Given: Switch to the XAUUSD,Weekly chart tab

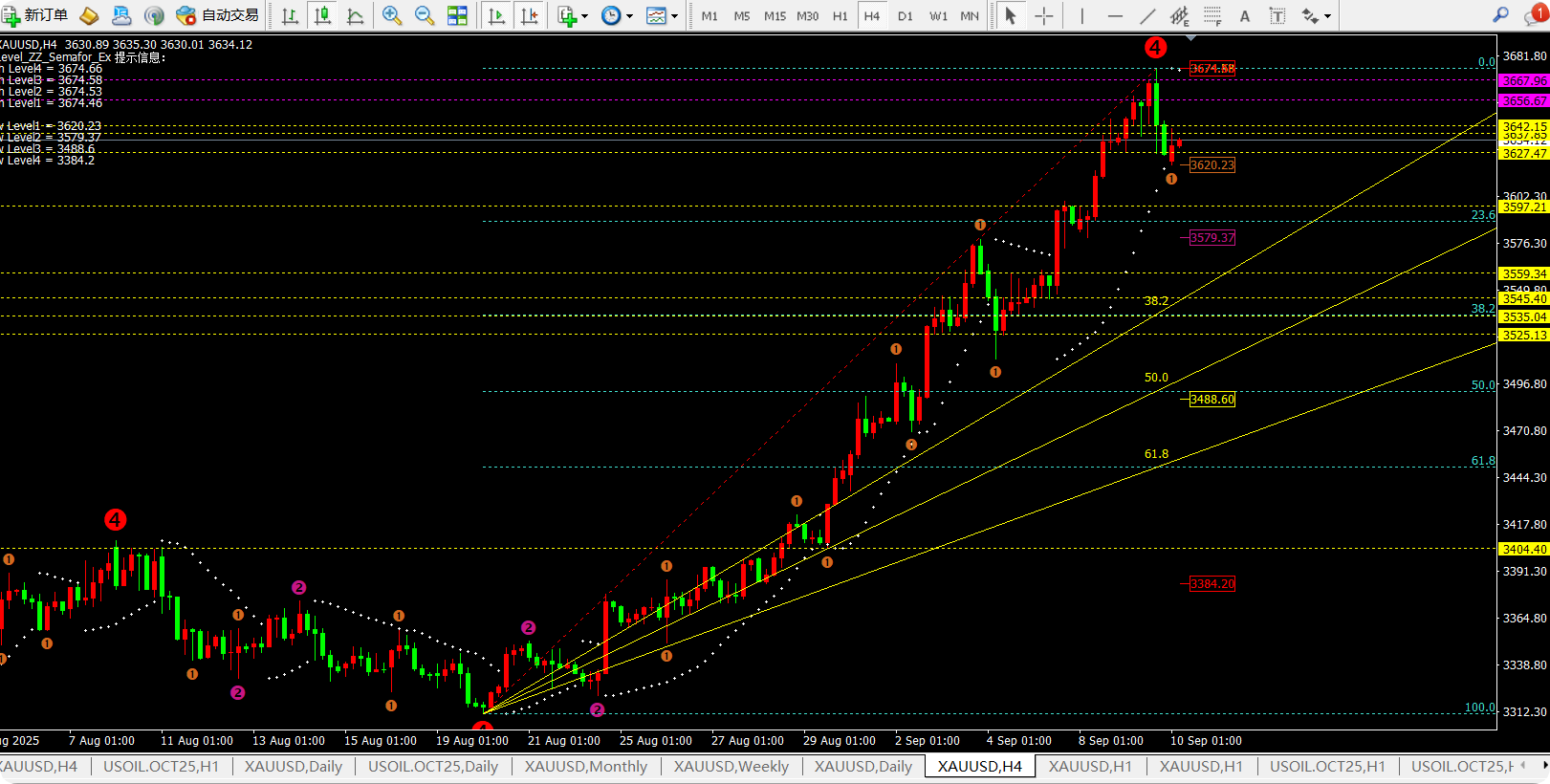Looking at the screenshot, I should [731, 766].
